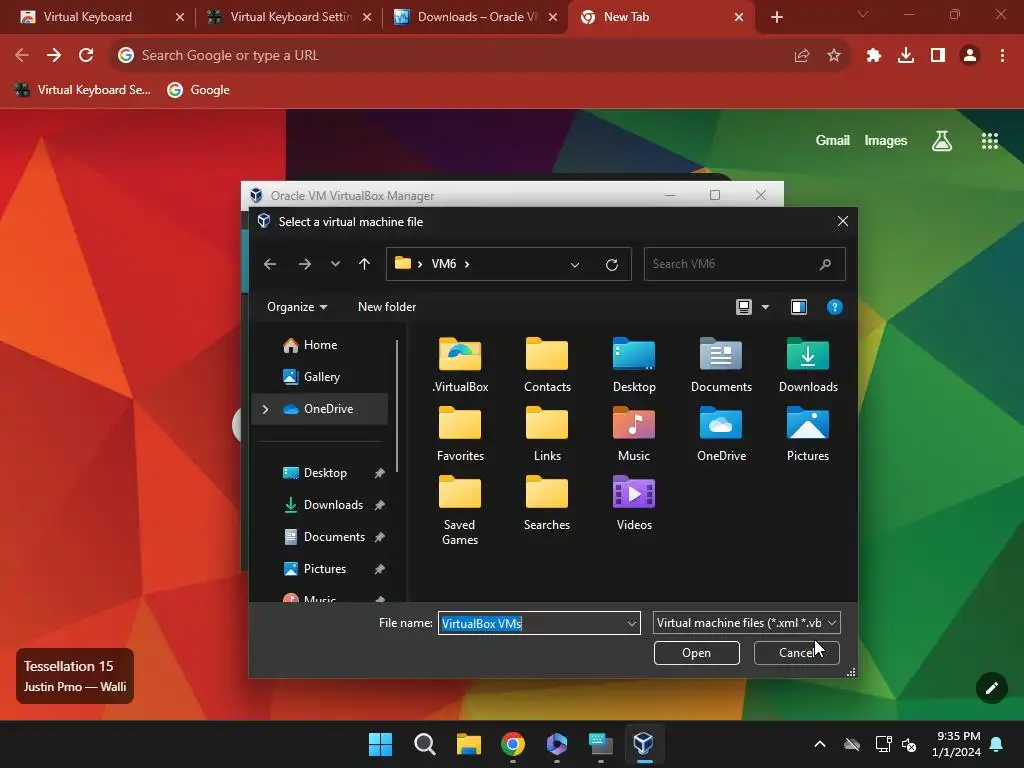Image resolution: width=1024 pixels, height=768 pixels.
Task: Open the Contacts folder
Action: tap(547, 364)
